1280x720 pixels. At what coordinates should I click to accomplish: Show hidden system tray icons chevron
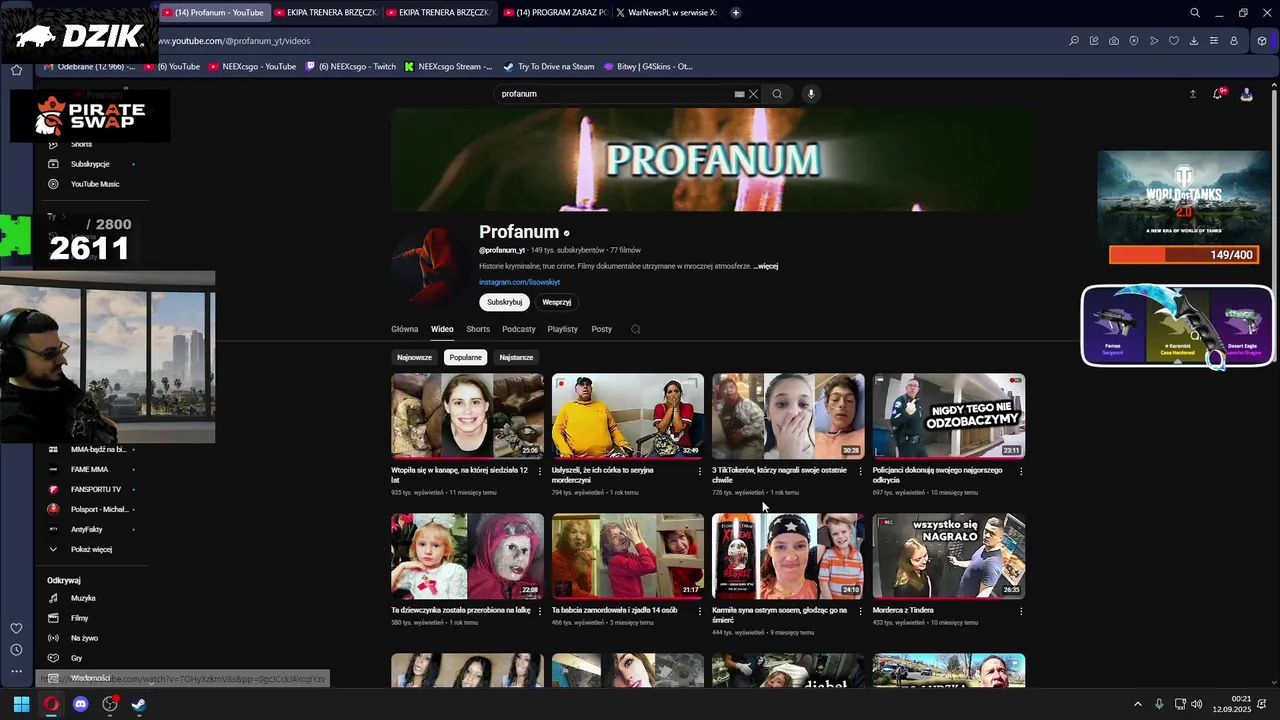click(x=1137, y=704)
